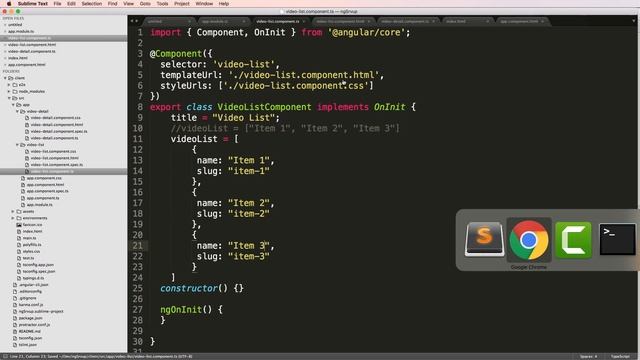Viewport: 640px width, 360px height.
Task: Open package.json in folder tree
Action: click(x=30, y=318)
